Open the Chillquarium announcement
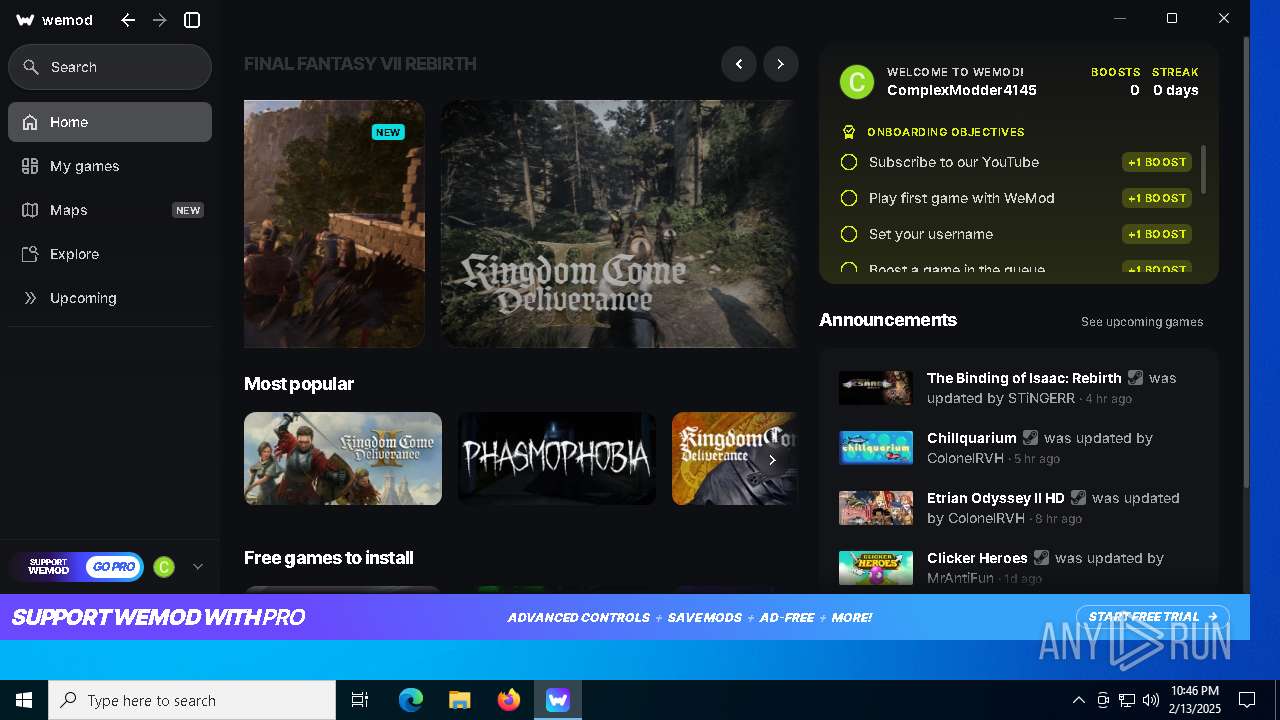Screen dimensions: 1280x720 click(1019, 448)
